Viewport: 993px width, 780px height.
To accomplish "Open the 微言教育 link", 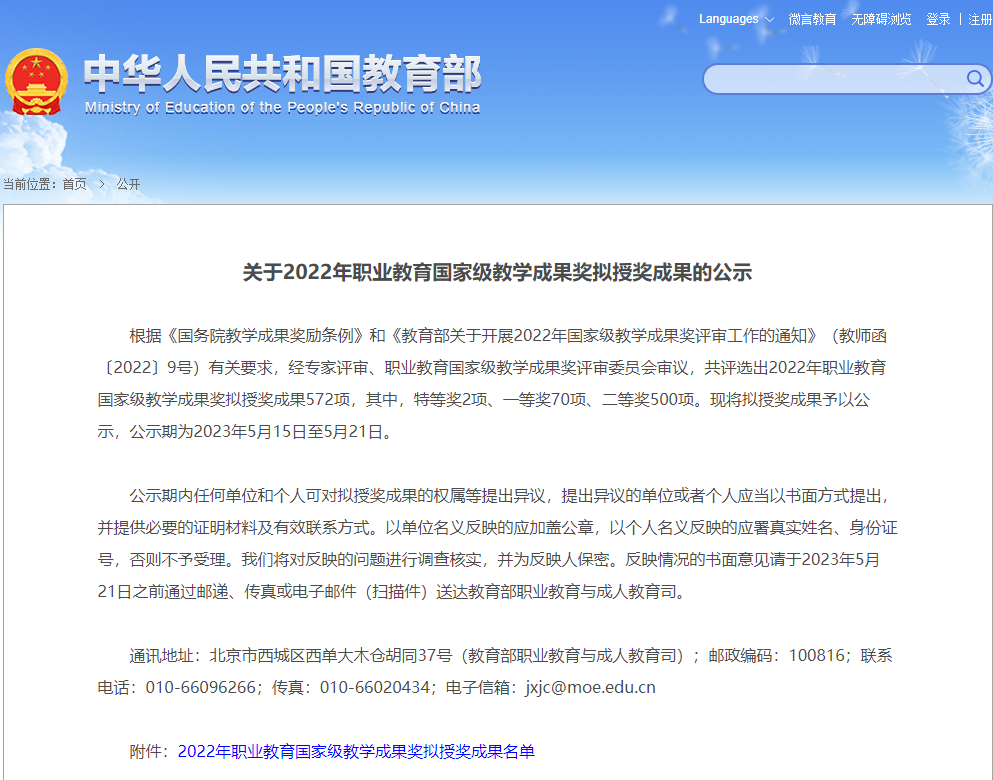I will [812, 19].
